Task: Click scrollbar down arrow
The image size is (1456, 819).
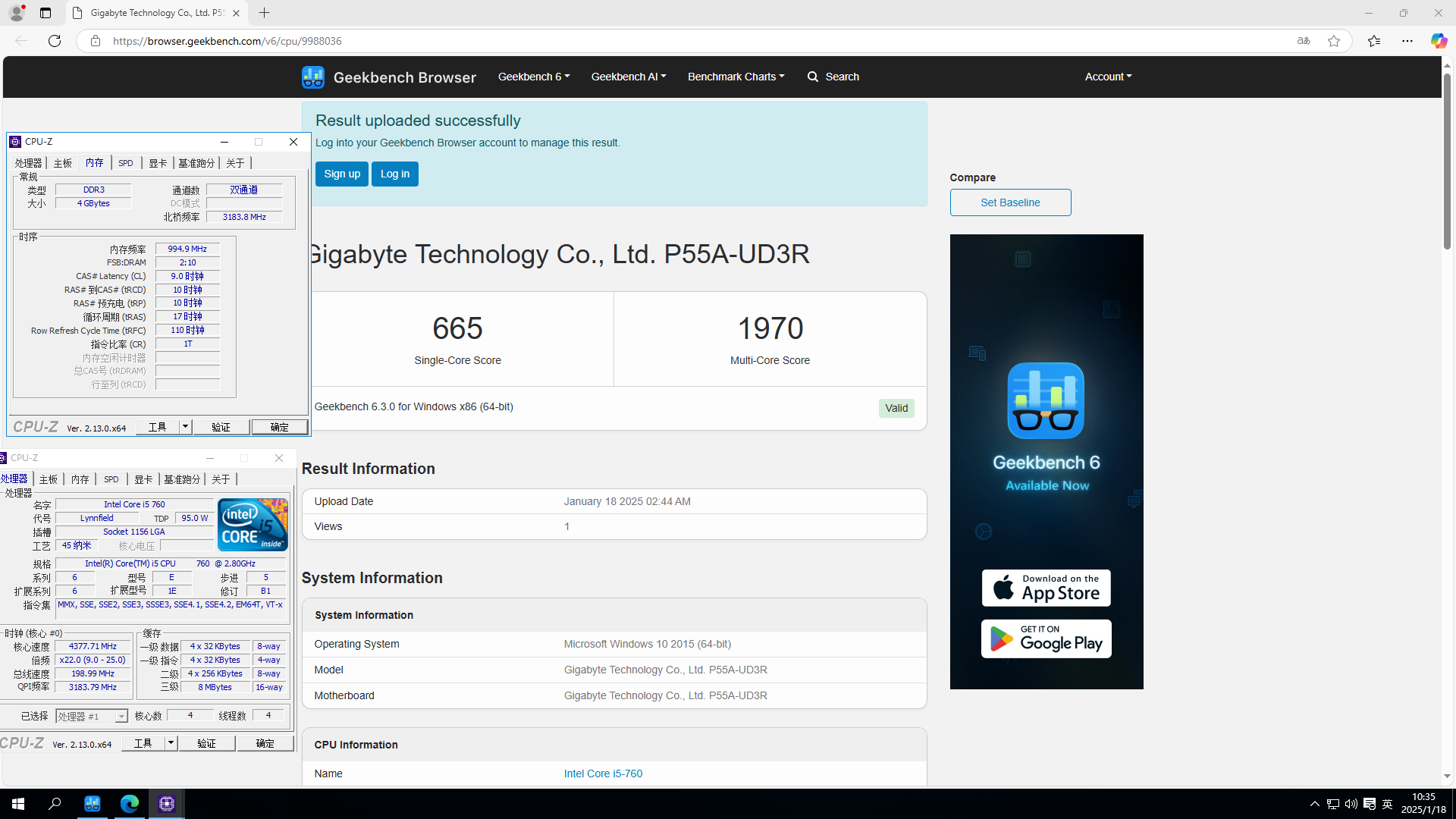Action: coord(1447,777)
